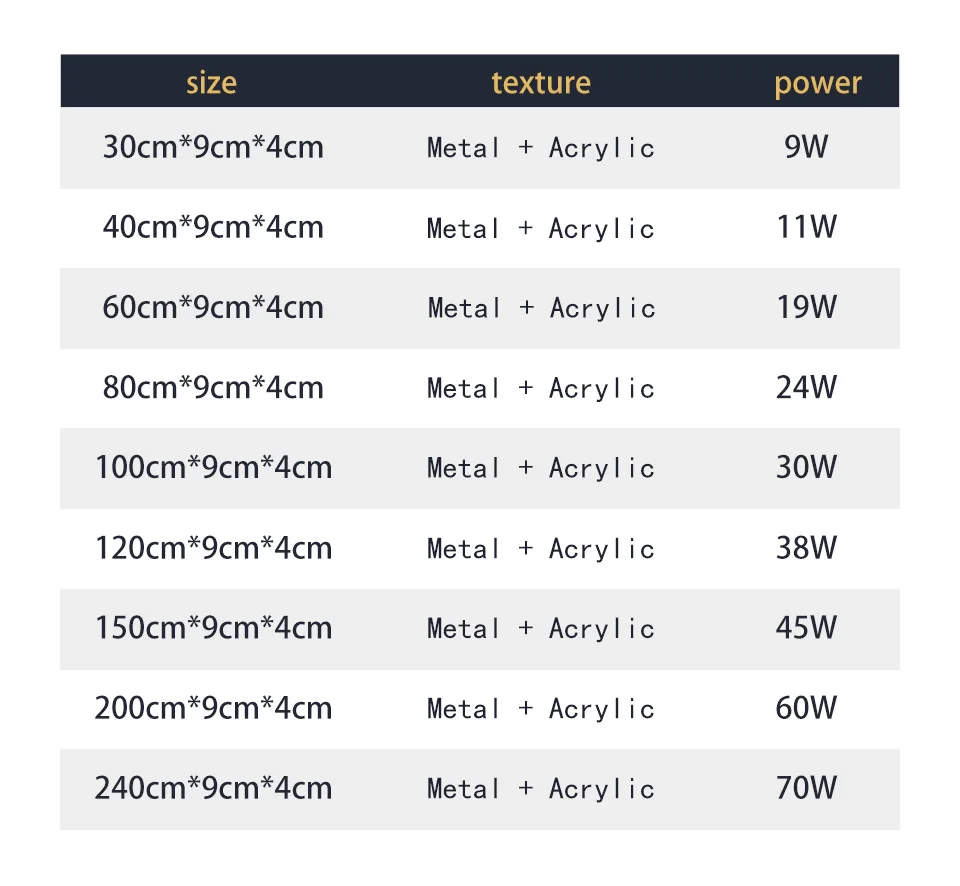The image size is (960, 886).
Task: Select the 200cm*9cm*4cm size cell
Action: pos(214,708)
